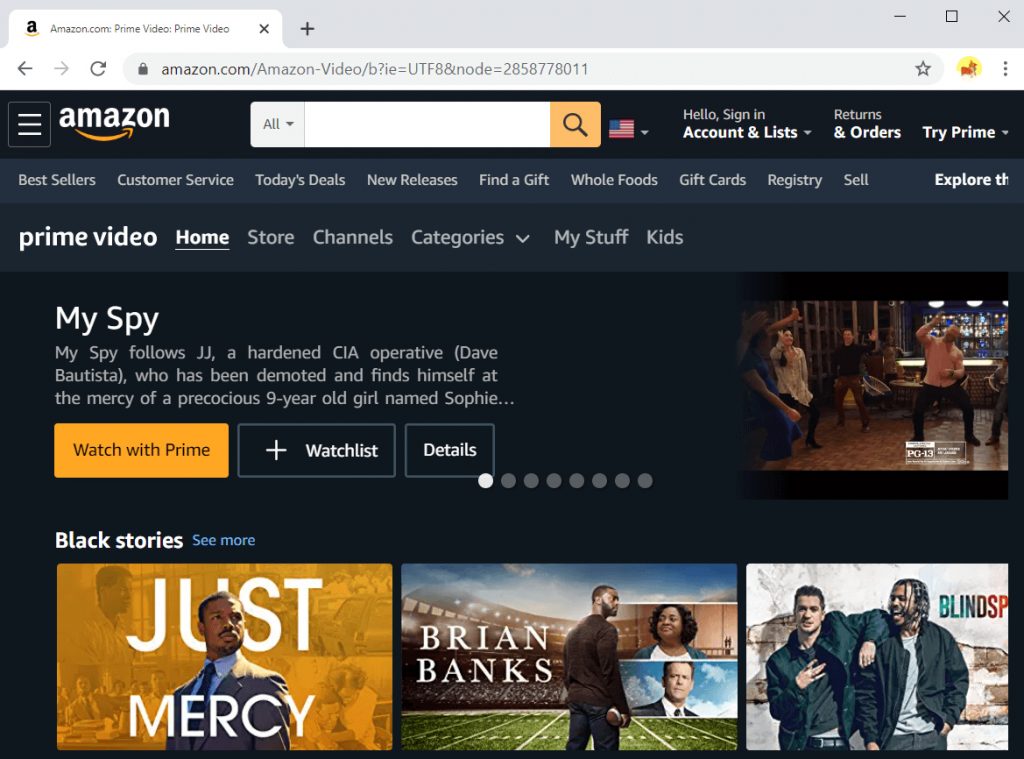Select the sixth carousel dot

click(x=600, y=481)
